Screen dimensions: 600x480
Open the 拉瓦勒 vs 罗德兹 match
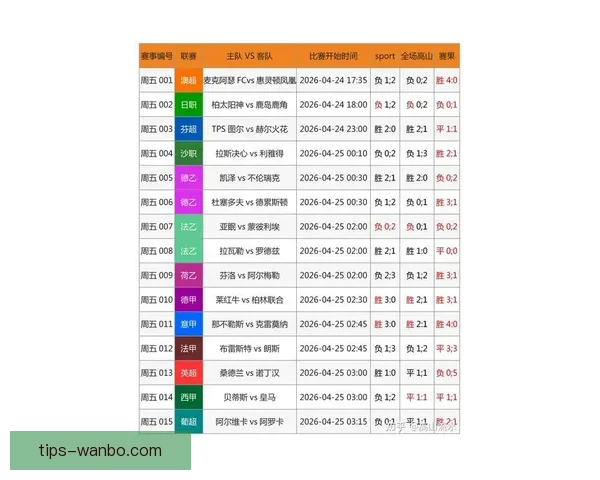coord(249,251)
